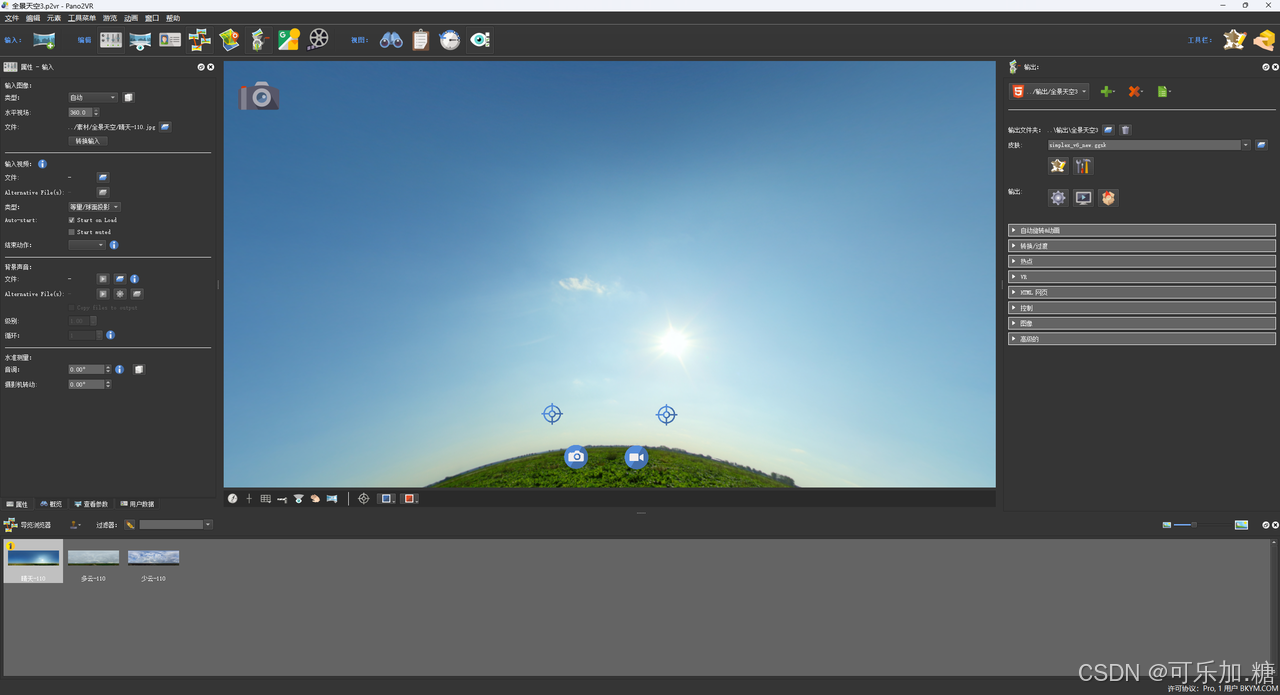
Task: Click the horizontal field of view input
Action: (80, 112)
